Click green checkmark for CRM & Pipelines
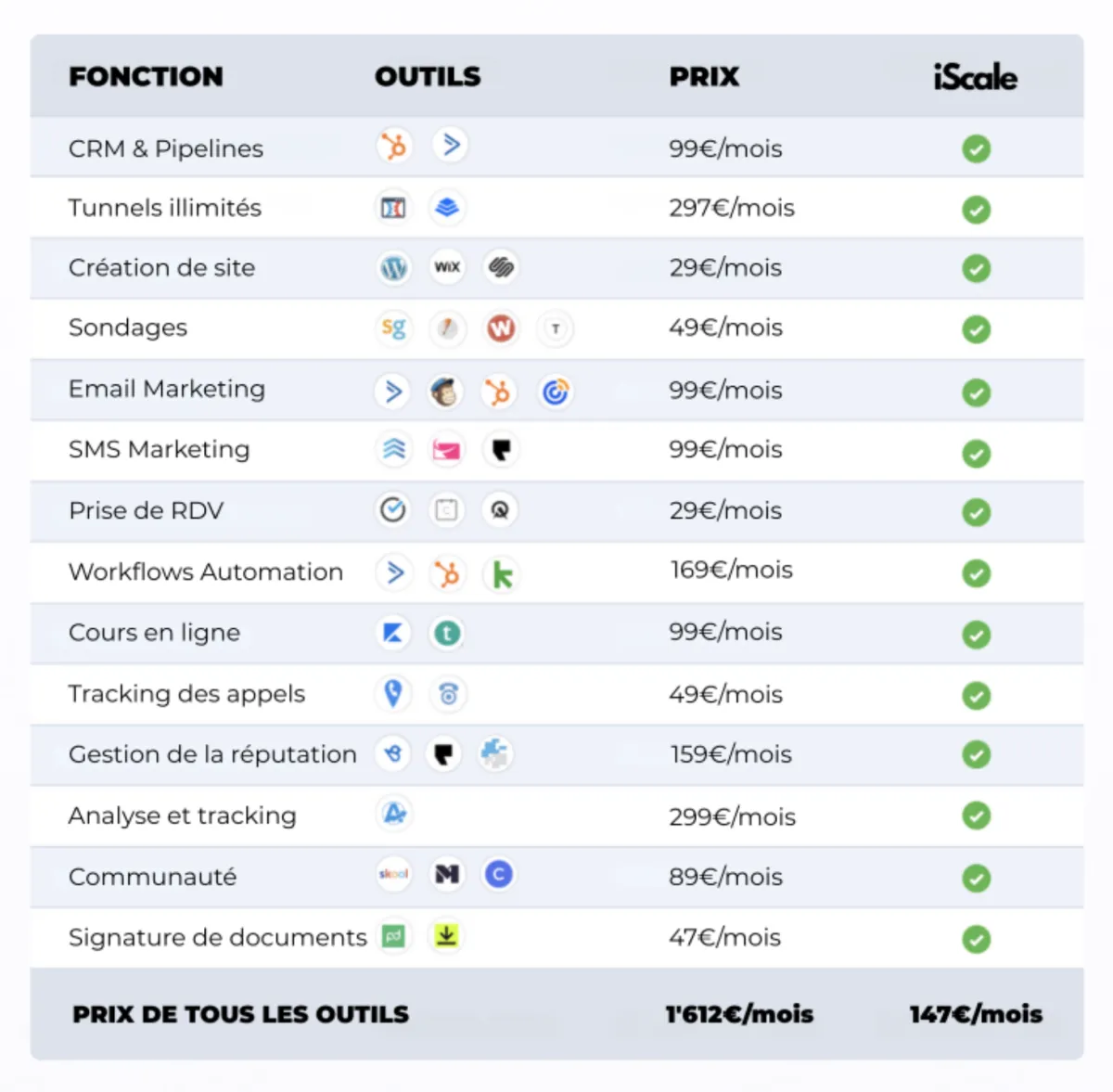The image size is (1113, 1092). 976,148
